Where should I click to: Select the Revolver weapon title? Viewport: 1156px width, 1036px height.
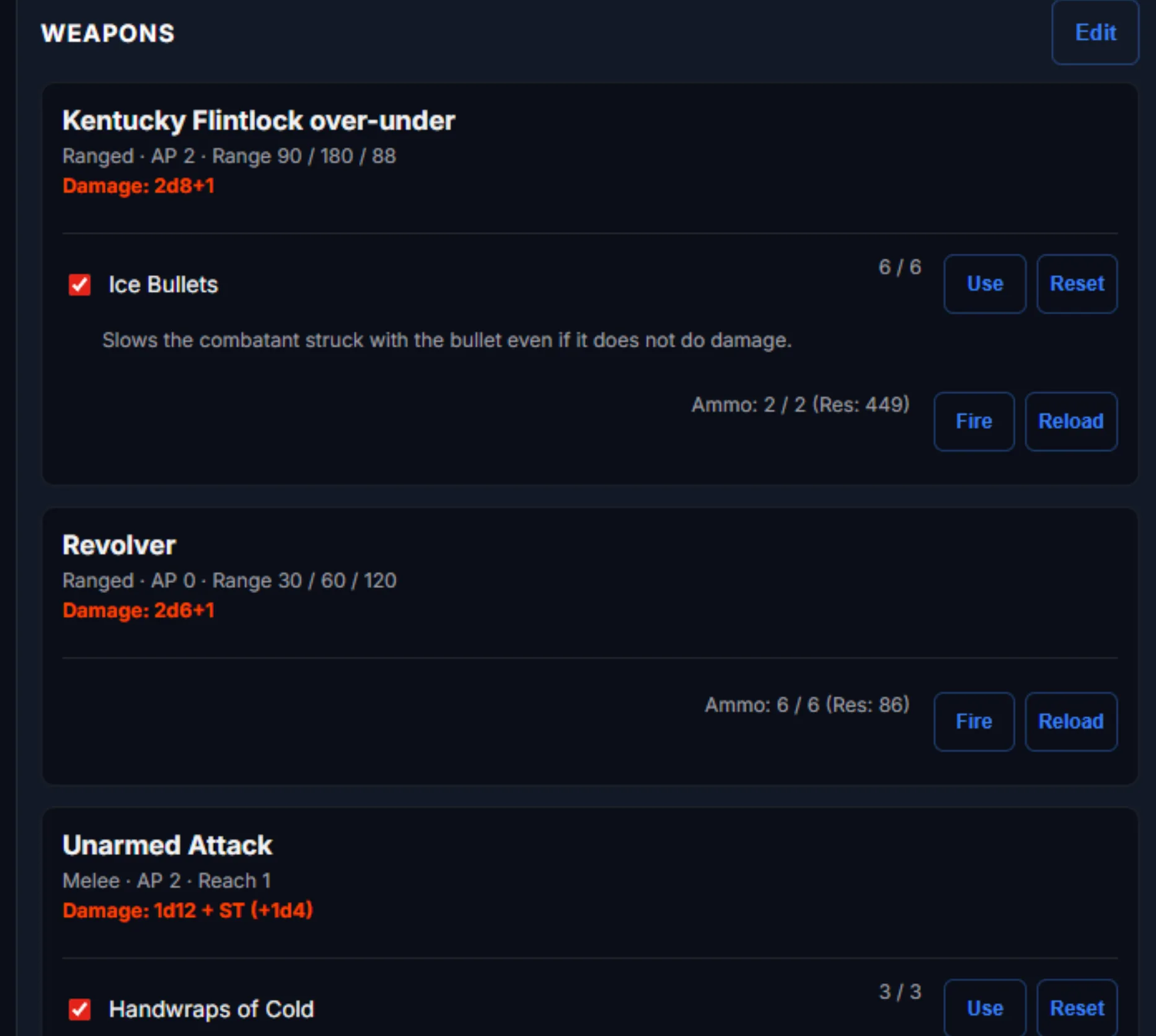click(x=119, y=545)
